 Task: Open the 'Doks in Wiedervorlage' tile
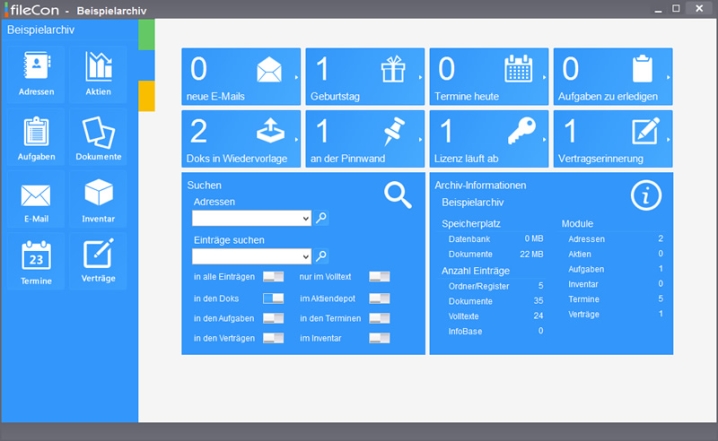[x=241, y=139]
